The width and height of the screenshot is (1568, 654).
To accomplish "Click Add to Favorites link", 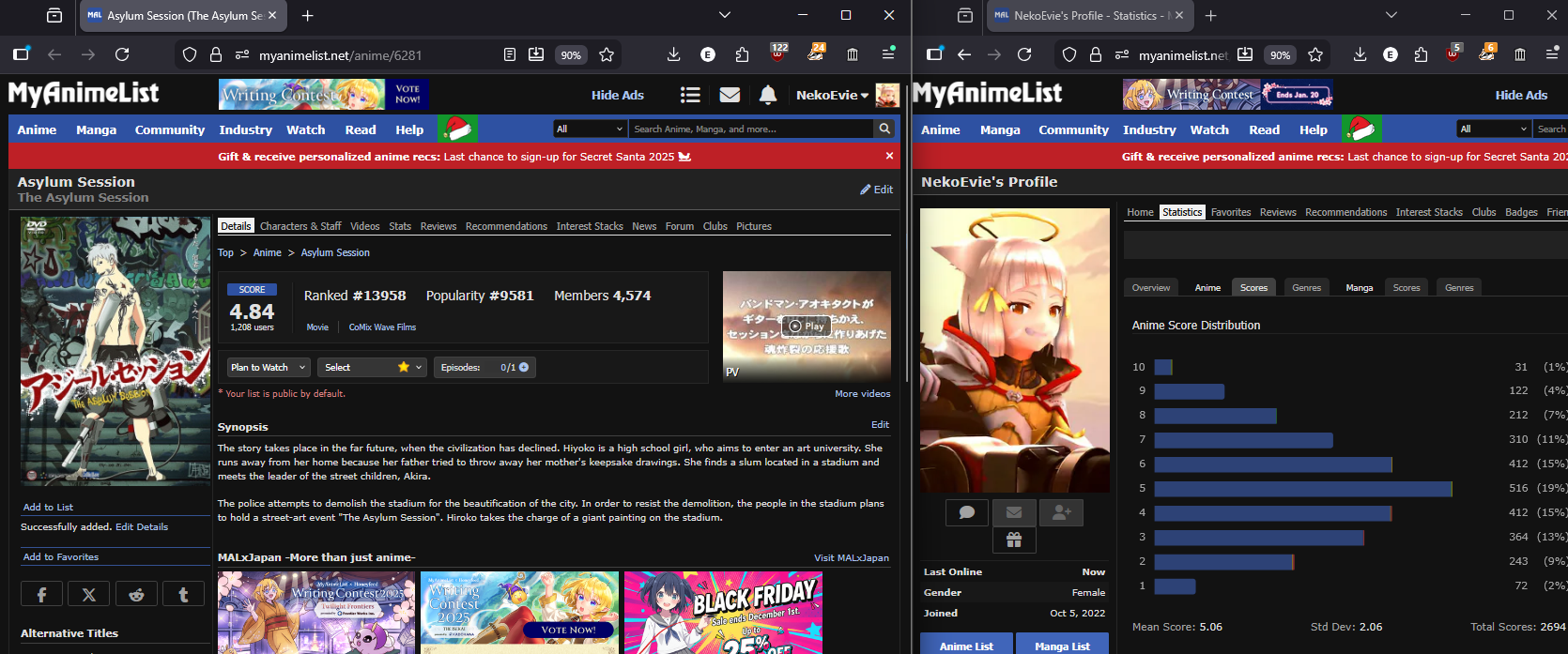I will point(60,557).
